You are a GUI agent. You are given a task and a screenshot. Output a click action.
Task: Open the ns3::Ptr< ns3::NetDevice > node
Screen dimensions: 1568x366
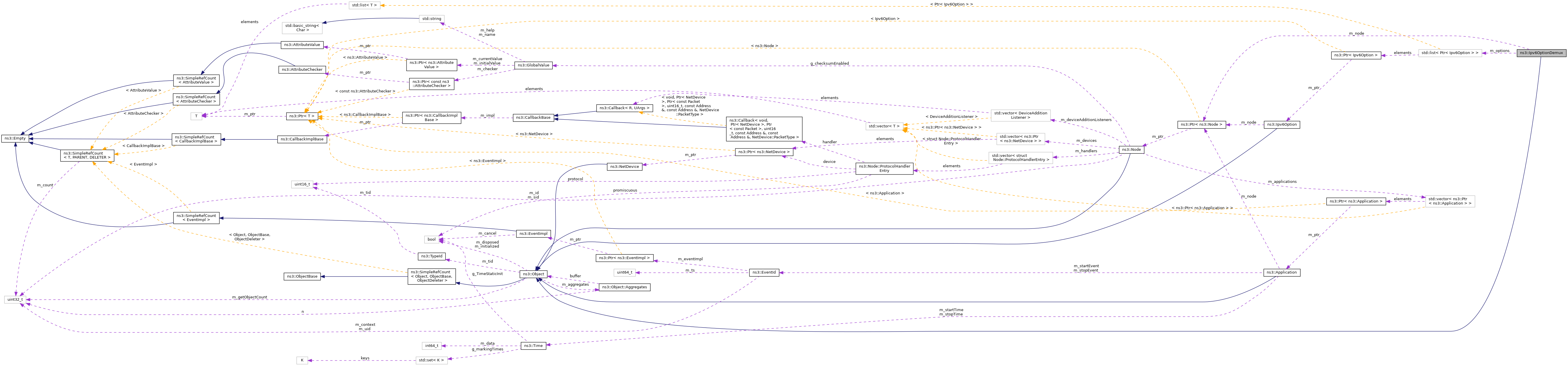[x=763, y=152]
